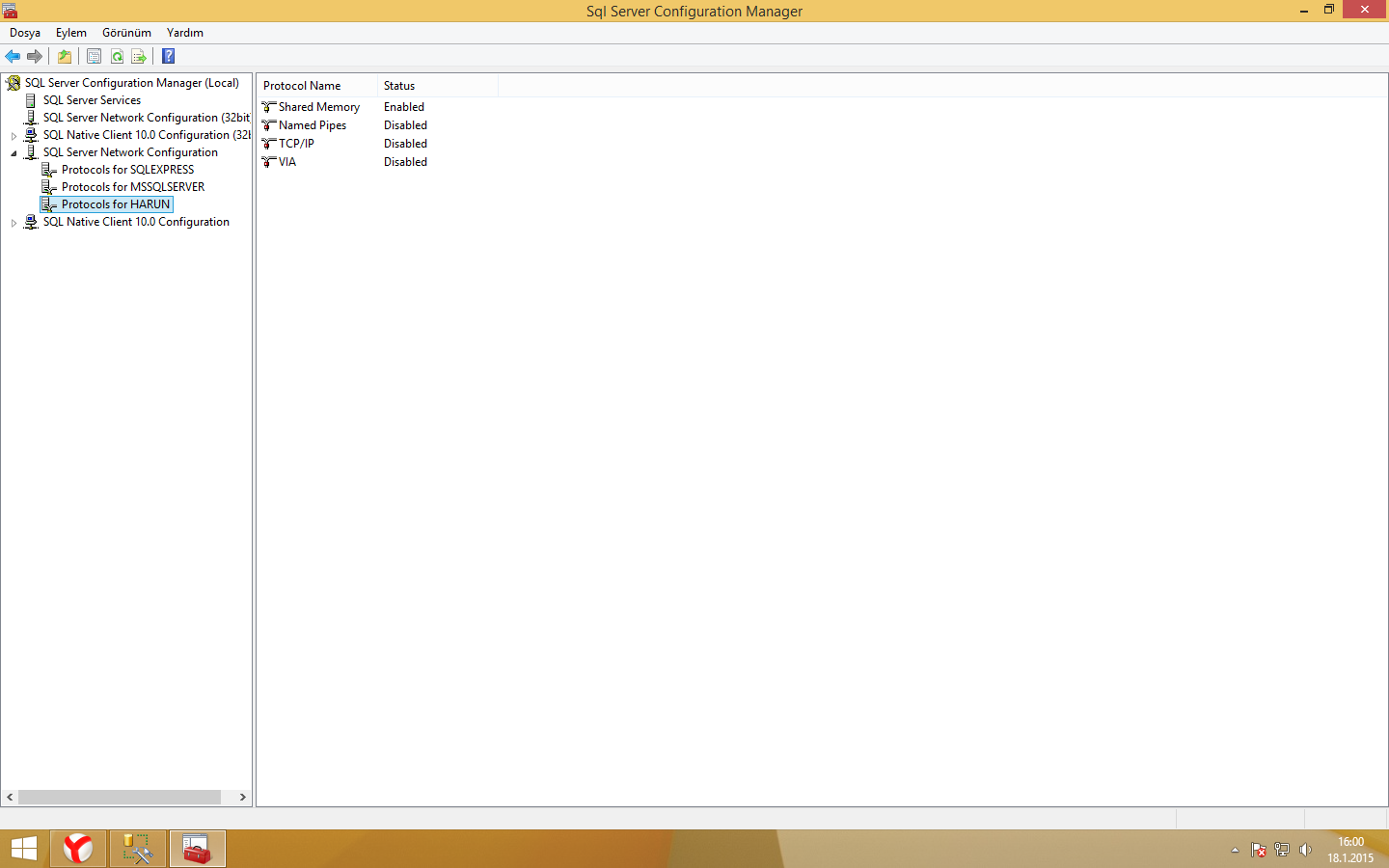Open Help with the question mark icon

click(169, 56)
